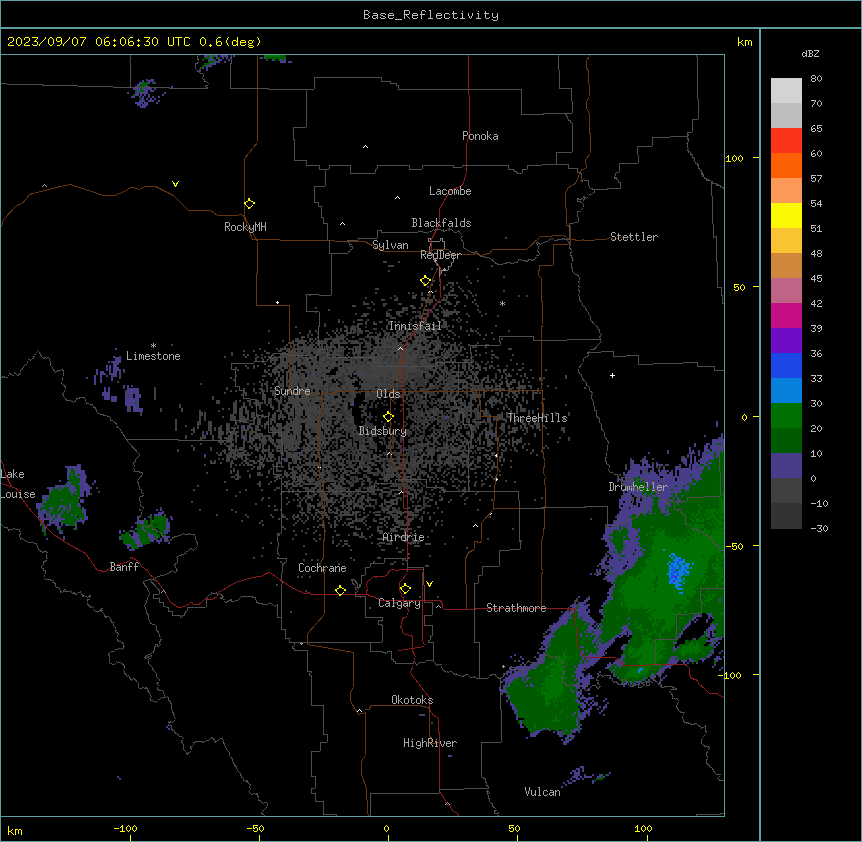Pick the slate purple legend swatch near 10
The height and width of the screenshot is (842, 862).
click(x=786, y=466)
